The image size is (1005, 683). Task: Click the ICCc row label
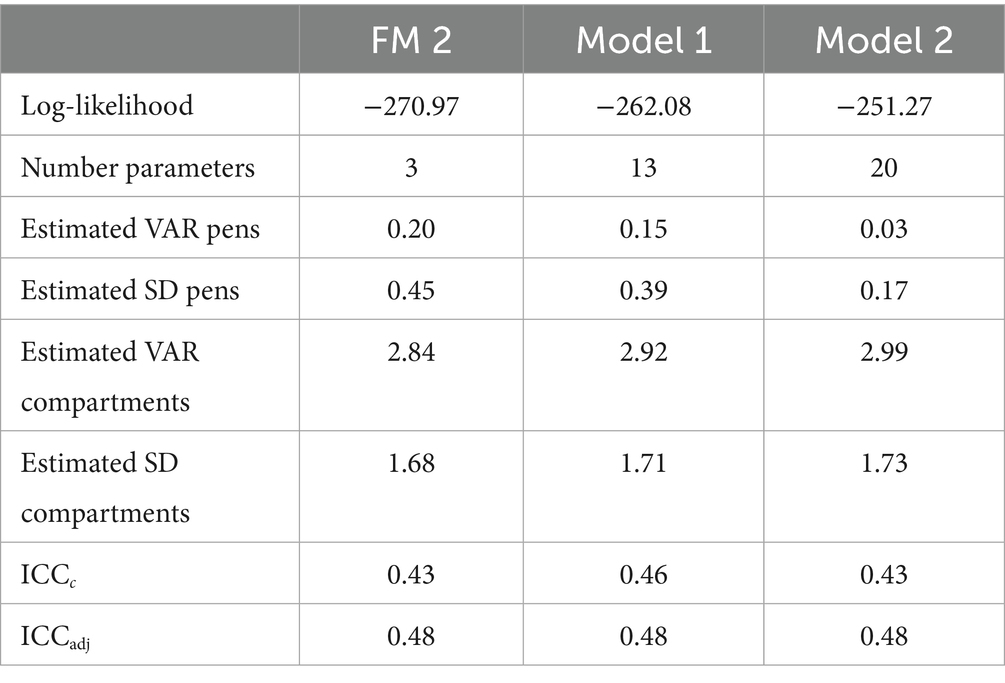coord(49,575)
